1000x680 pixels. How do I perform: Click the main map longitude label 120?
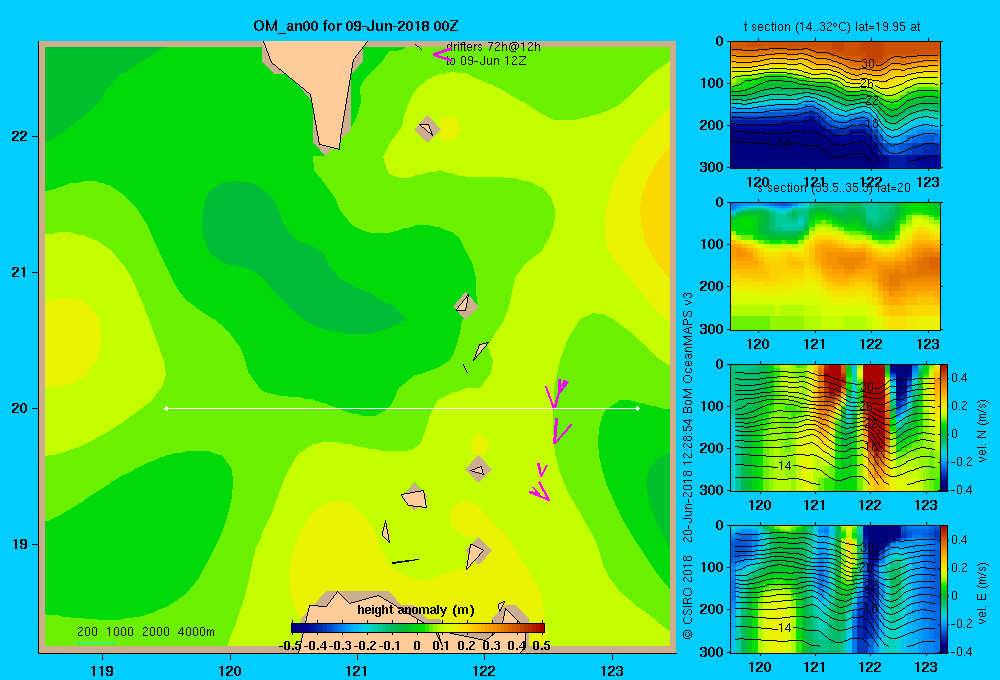(x=230, y=670)
